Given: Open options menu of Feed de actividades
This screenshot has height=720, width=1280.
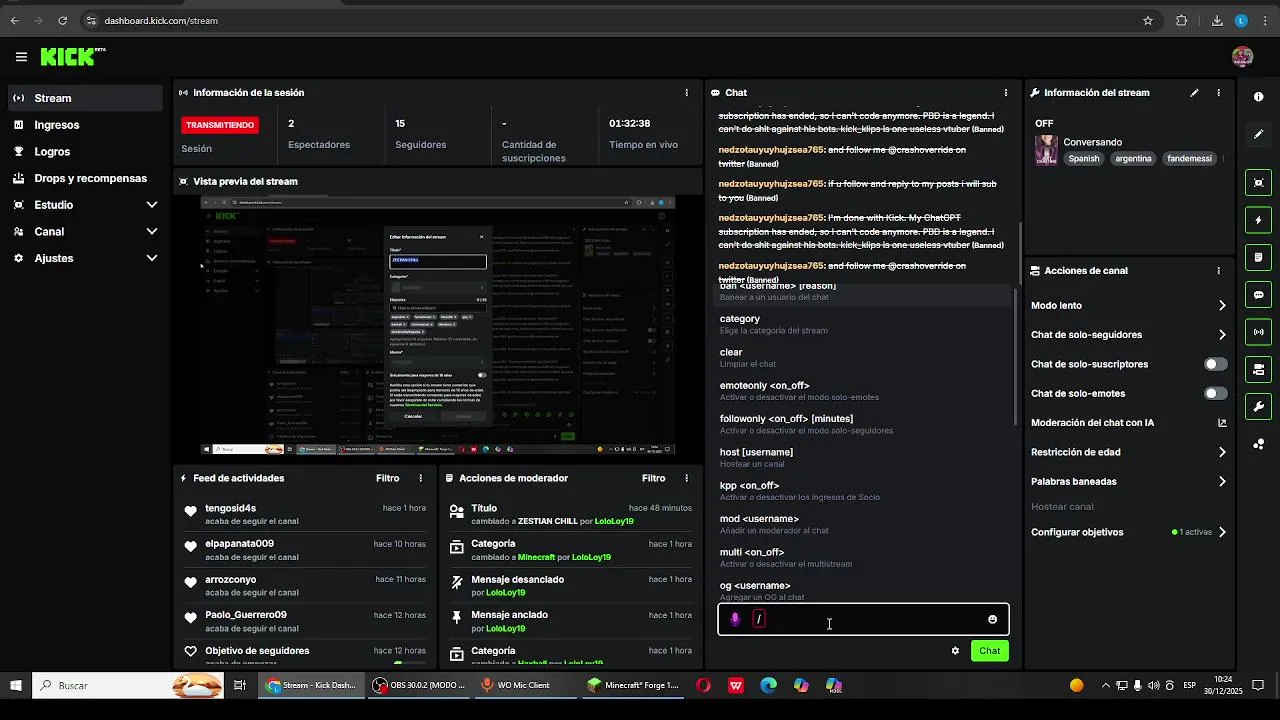Looking at the screenshot, I should tap(420, 479).
